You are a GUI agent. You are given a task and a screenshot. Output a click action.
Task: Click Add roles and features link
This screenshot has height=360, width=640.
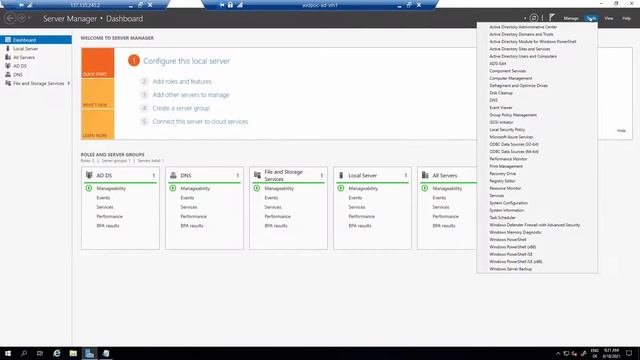[182, 82]
